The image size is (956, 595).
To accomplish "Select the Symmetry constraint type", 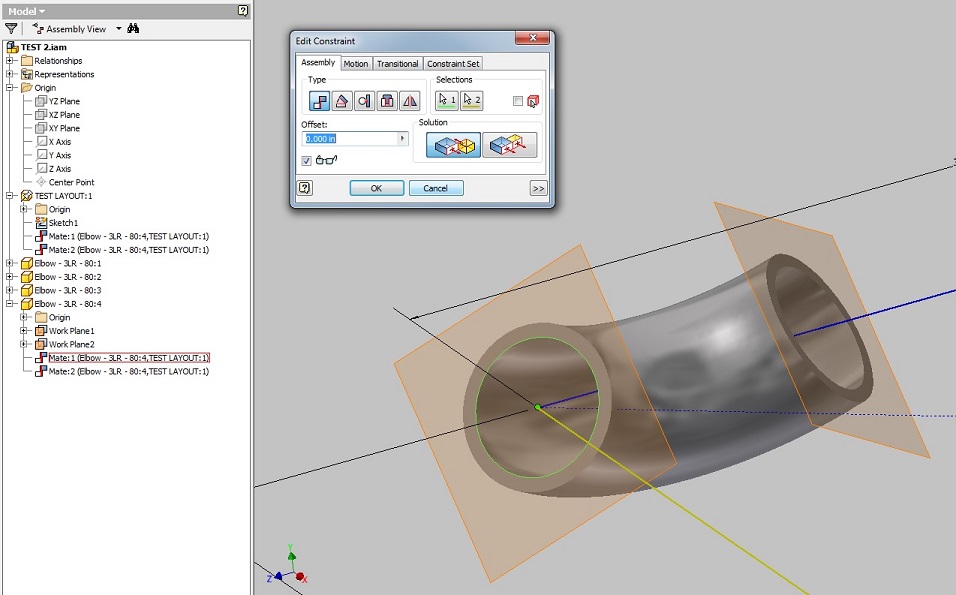I will [x=408, y=100].
